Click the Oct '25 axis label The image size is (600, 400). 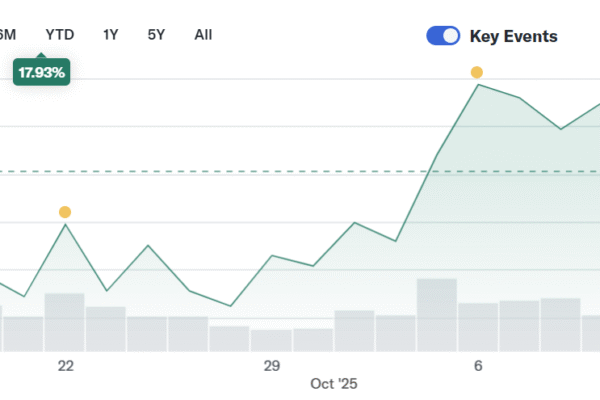[x=334, y=383]
